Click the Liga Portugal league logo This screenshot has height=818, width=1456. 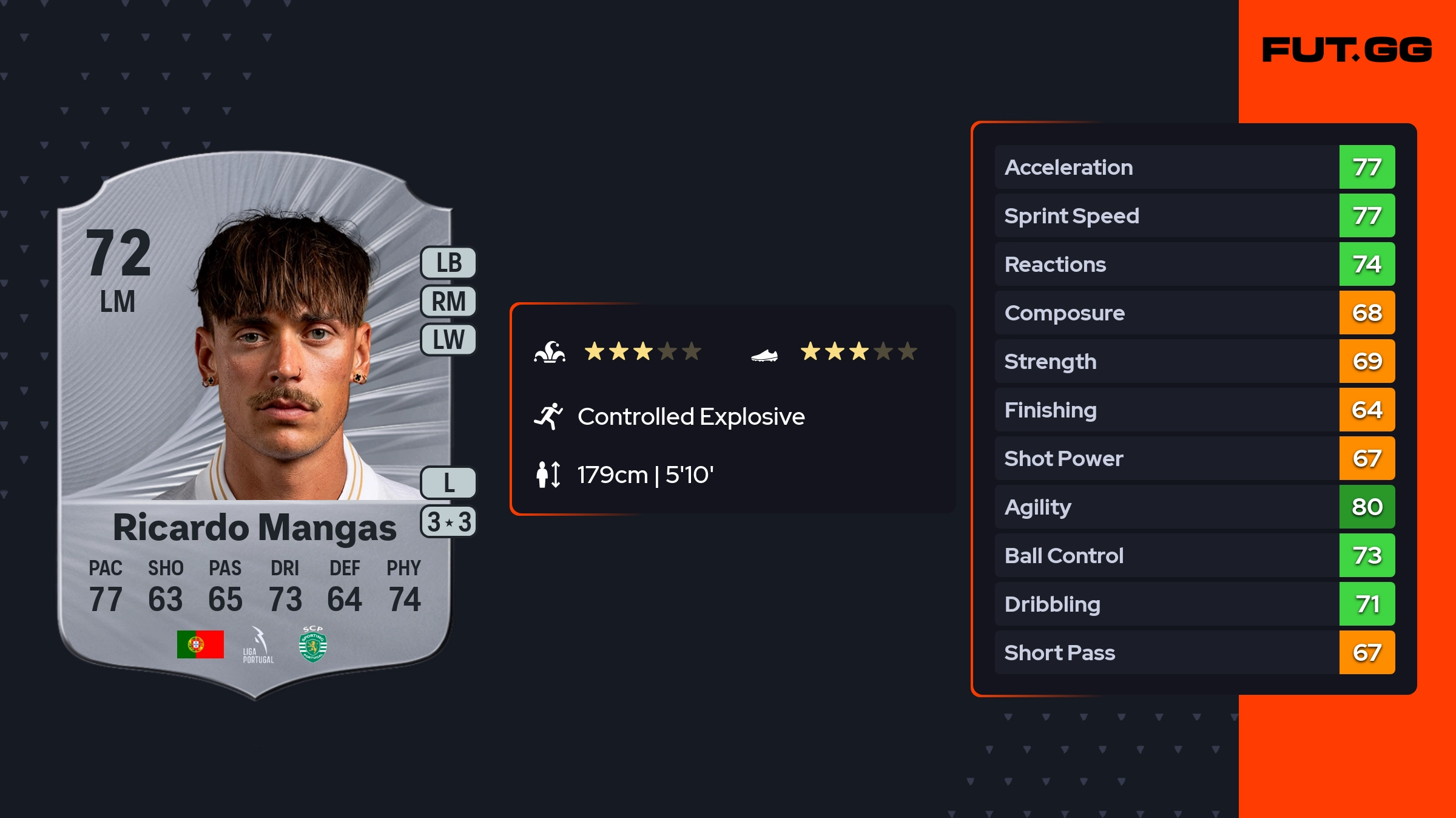258,645
